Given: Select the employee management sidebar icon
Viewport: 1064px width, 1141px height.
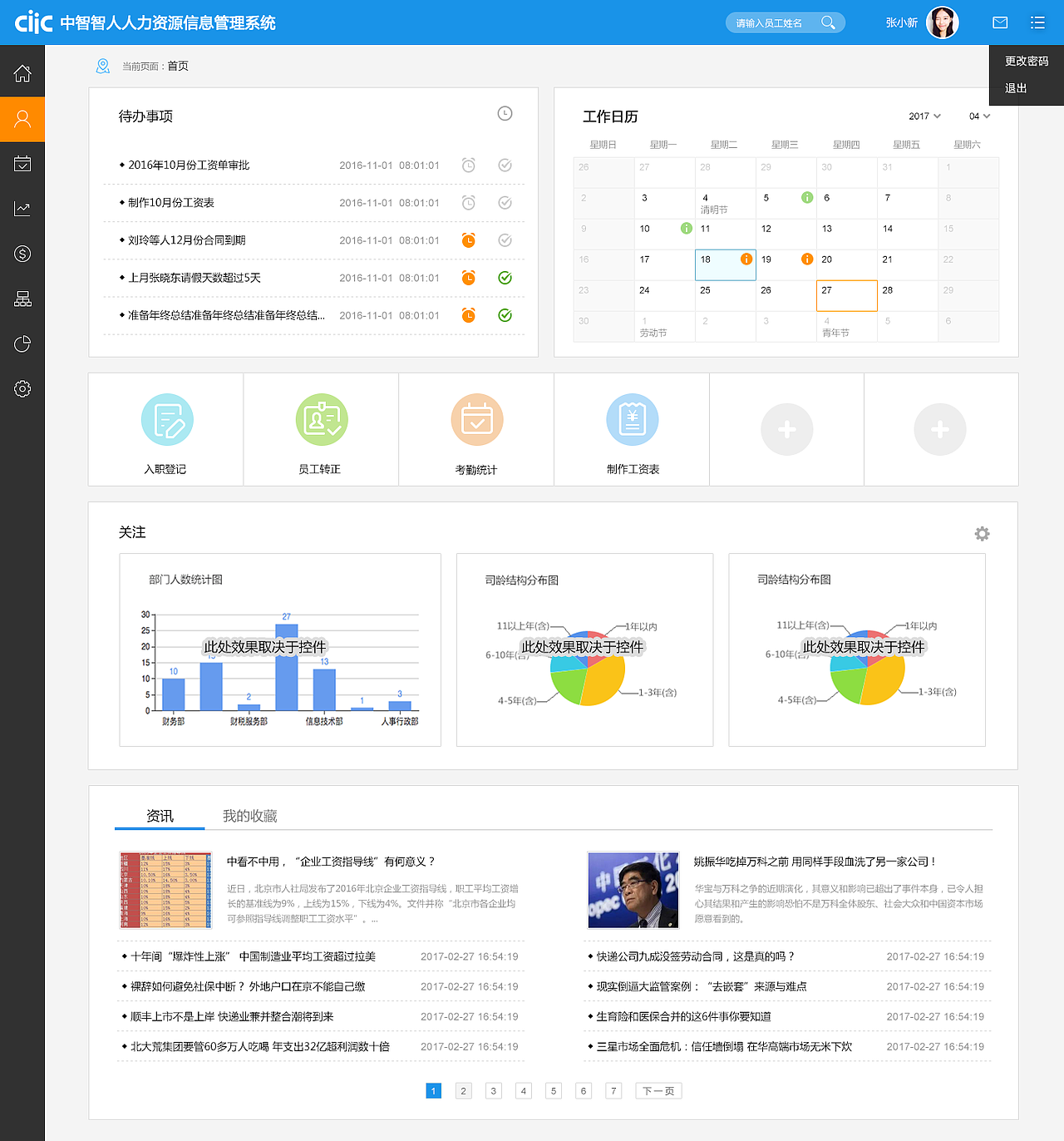Looking at the screenshot, I should pyautogui.click(x=22, y=119).
